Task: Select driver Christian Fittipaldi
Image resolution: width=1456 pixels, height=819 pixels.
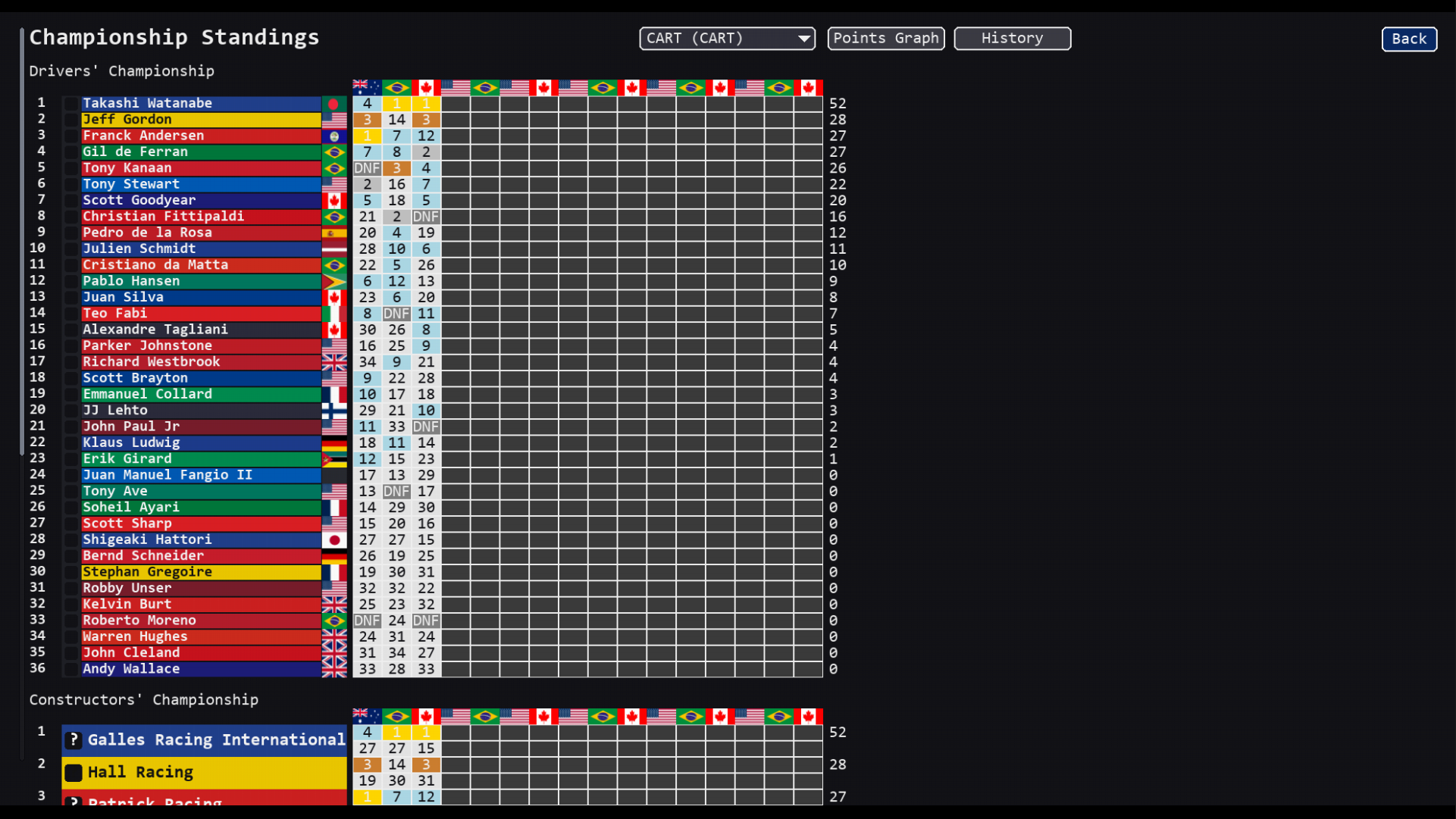Action: (202, 217)
